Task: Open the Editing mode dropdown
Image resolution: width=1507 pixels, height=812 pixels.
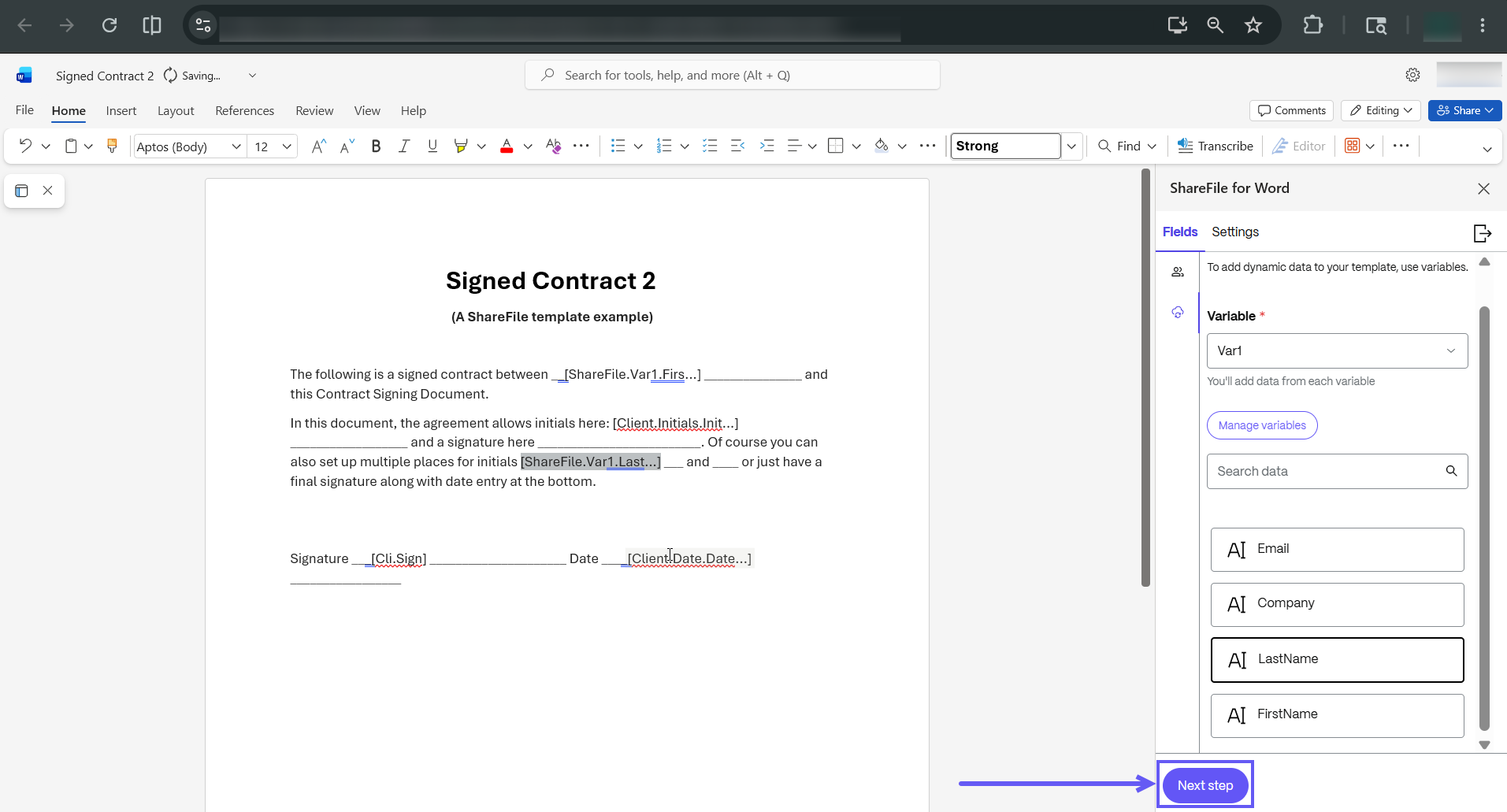Action: (x=1381, y=110)
